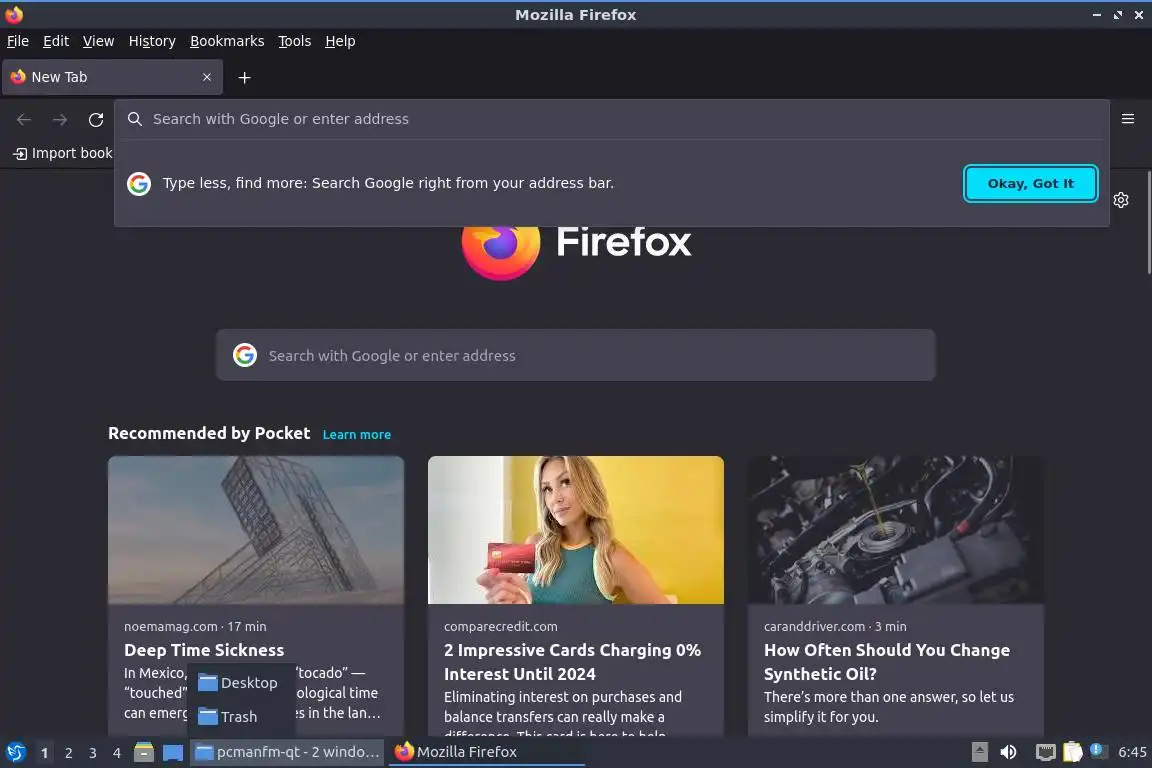Open the Bookmarks menu

click(227, 41)
